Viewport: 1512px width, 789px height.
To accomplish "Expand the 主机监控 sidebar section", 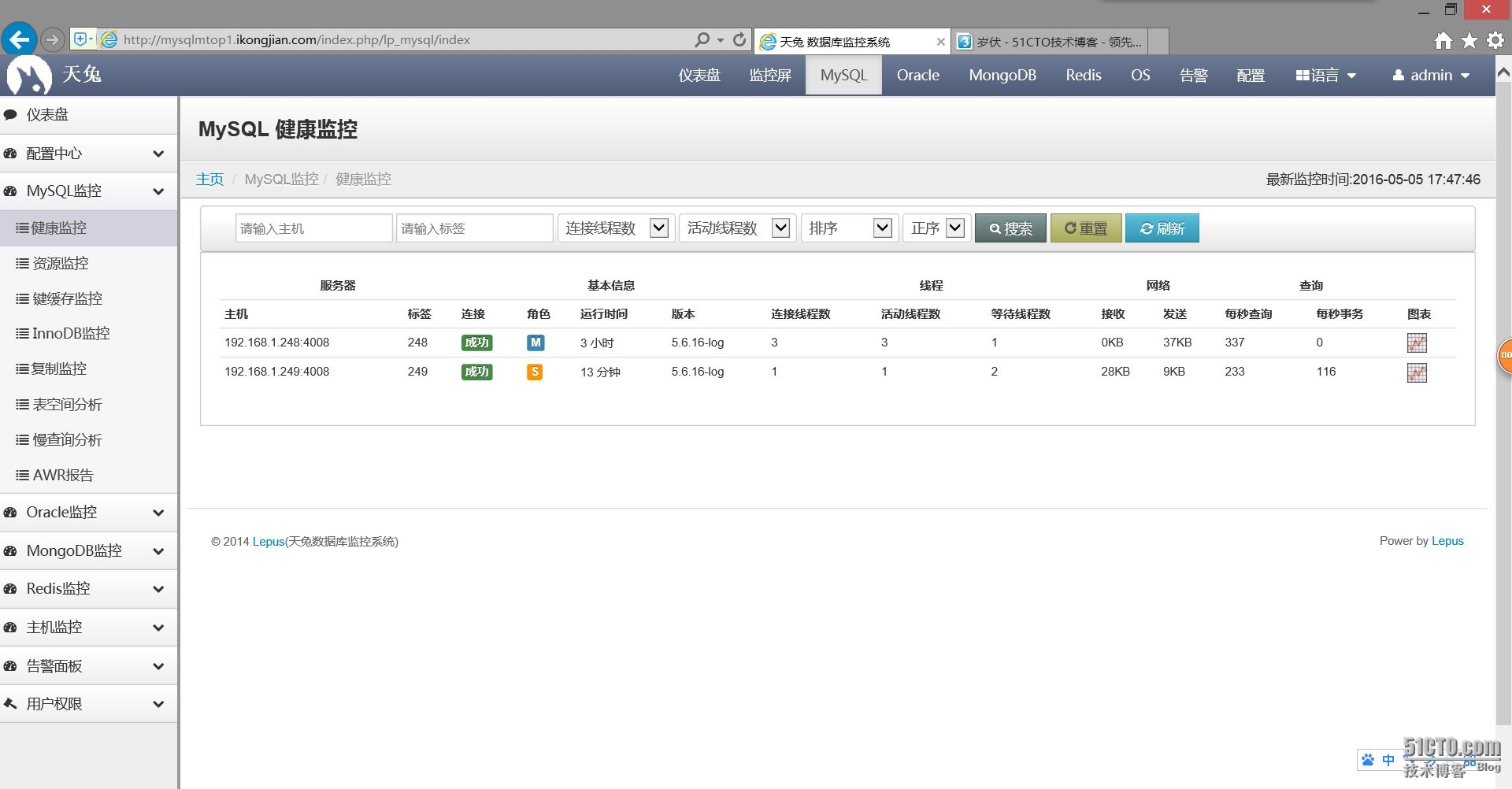I will click(88, 628).
